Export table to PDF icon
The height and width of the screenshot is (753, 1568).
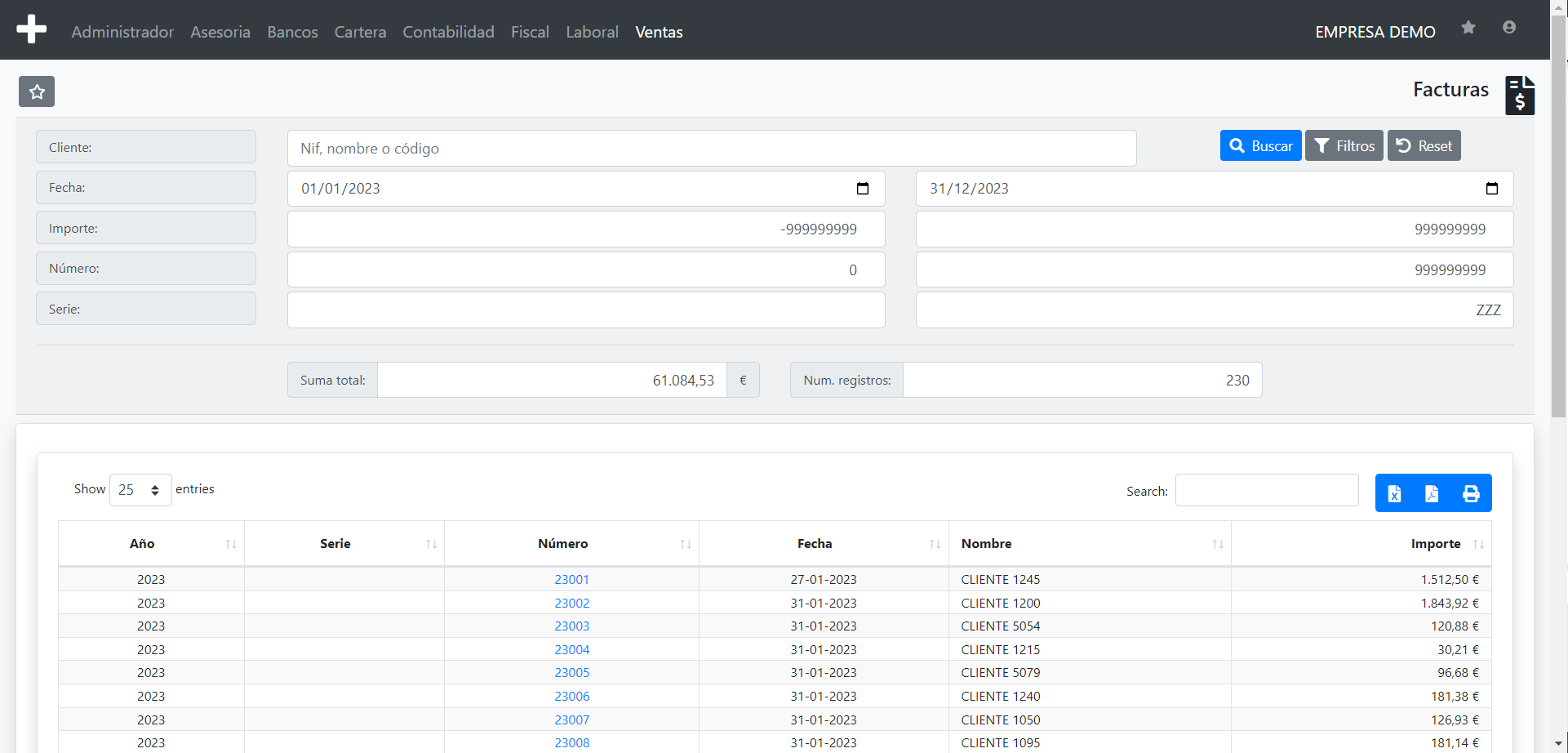[1432, 493]
